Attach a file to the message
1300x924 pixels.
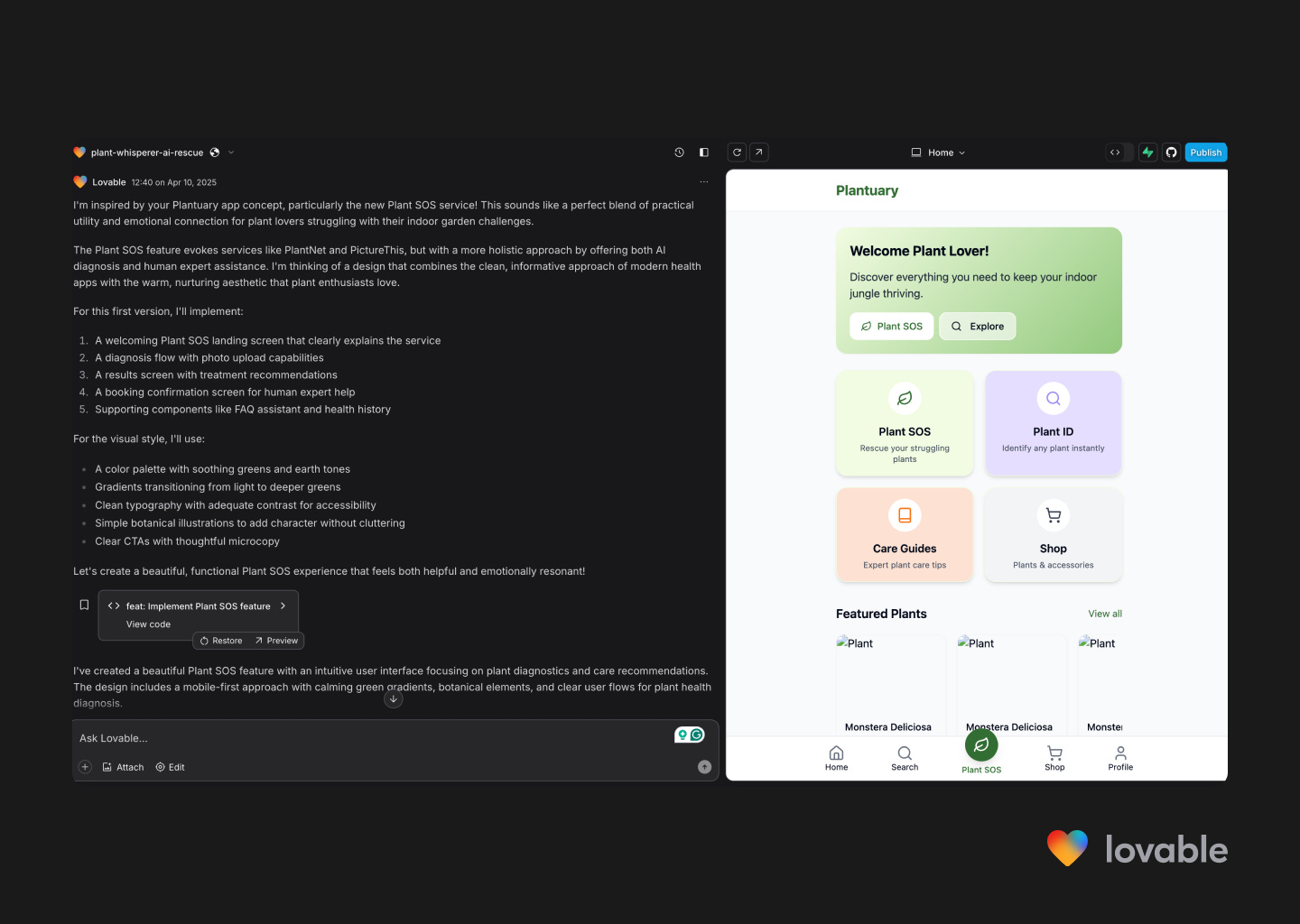(124, 767)
